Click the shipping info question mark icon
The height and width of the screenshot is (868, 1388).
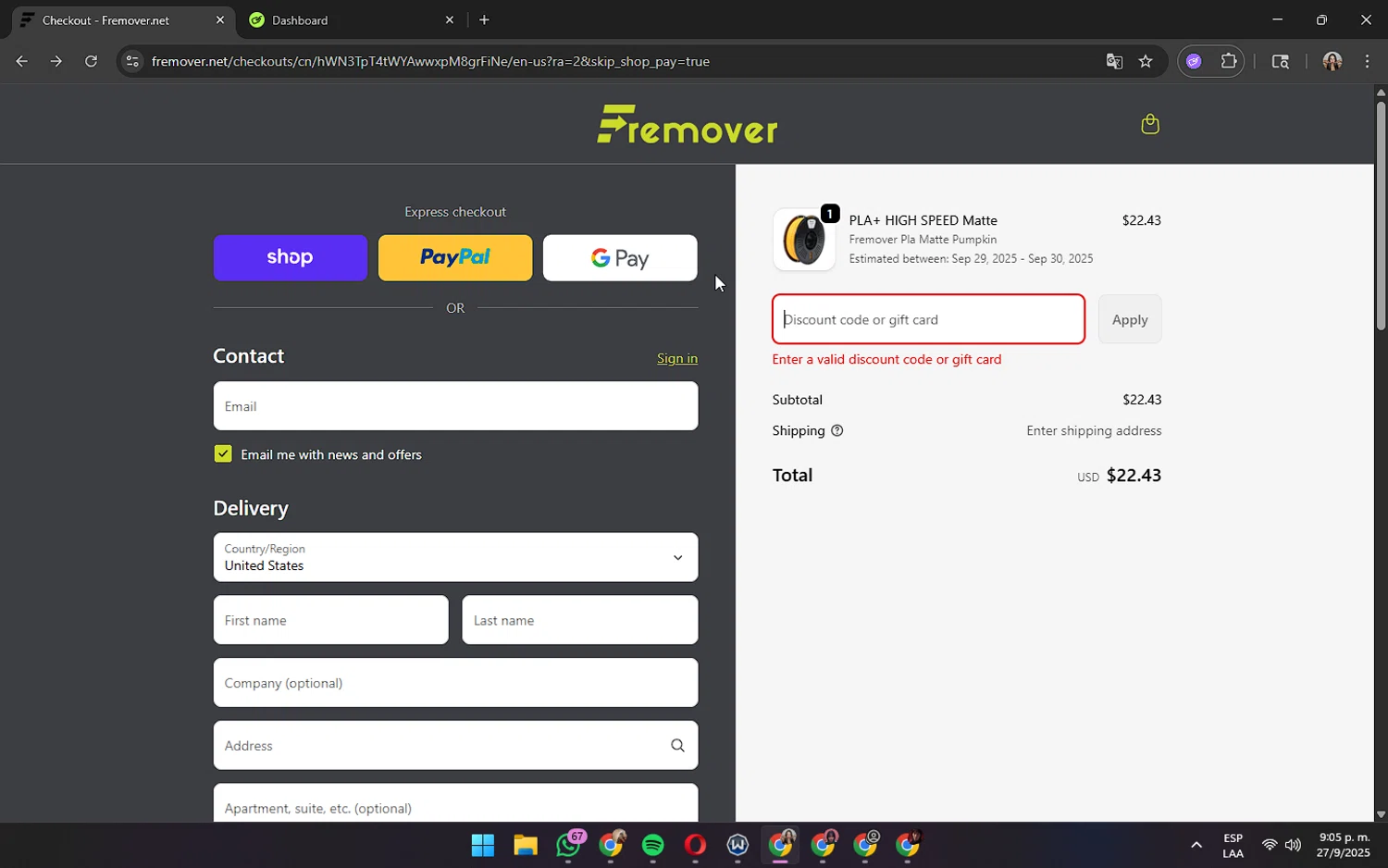[837, 430]
